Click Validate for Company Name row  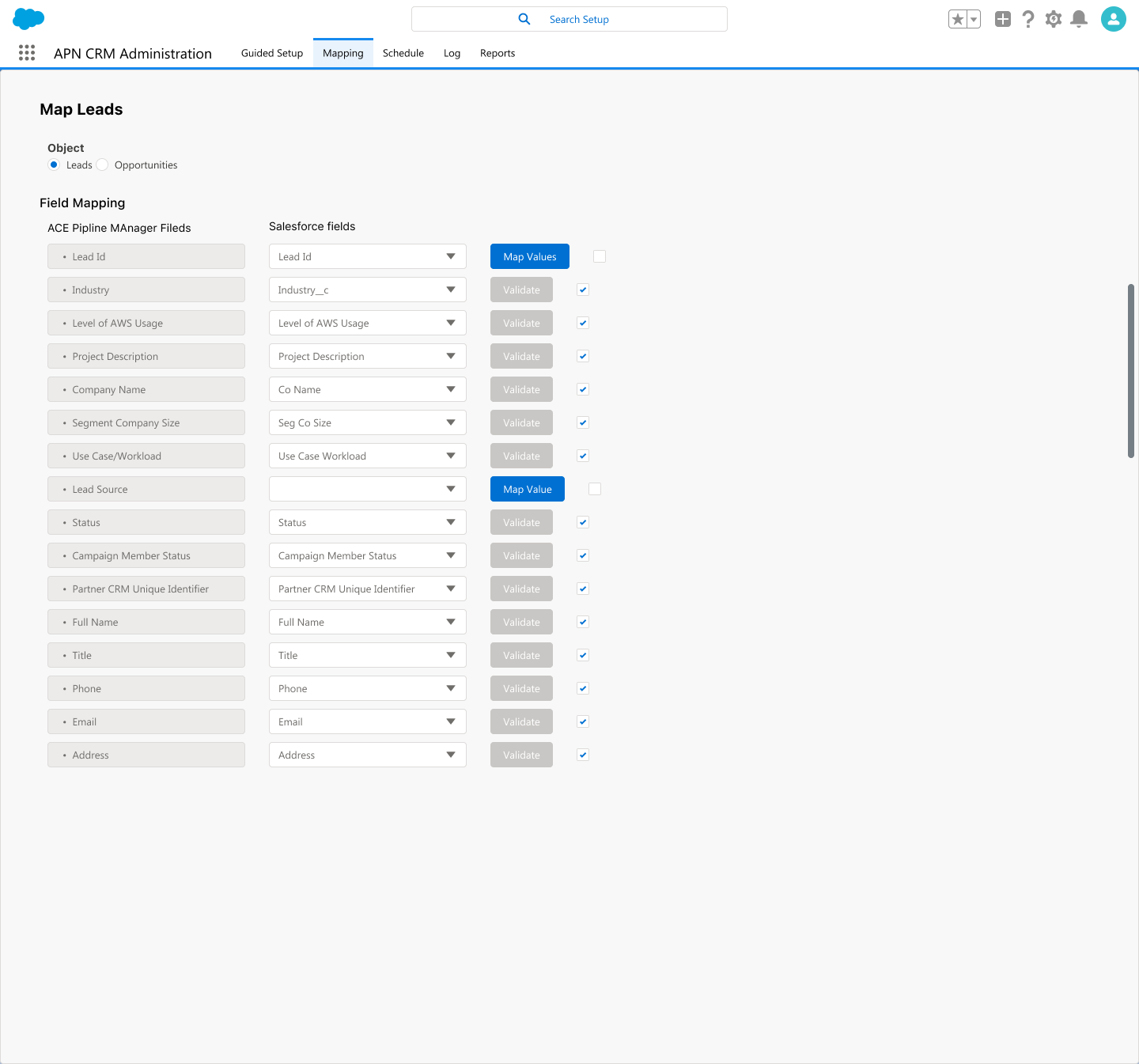pyautogui.click(x=521, y=389)
